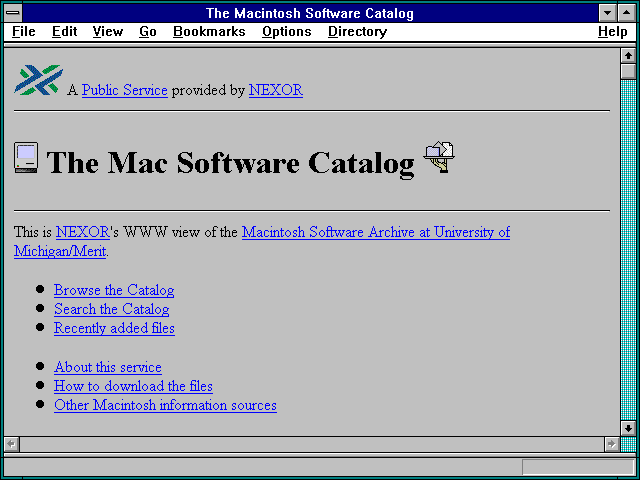640x480 pixels.
Task: Click the horizontal scrollbar track
Action: tap(312, 444)
